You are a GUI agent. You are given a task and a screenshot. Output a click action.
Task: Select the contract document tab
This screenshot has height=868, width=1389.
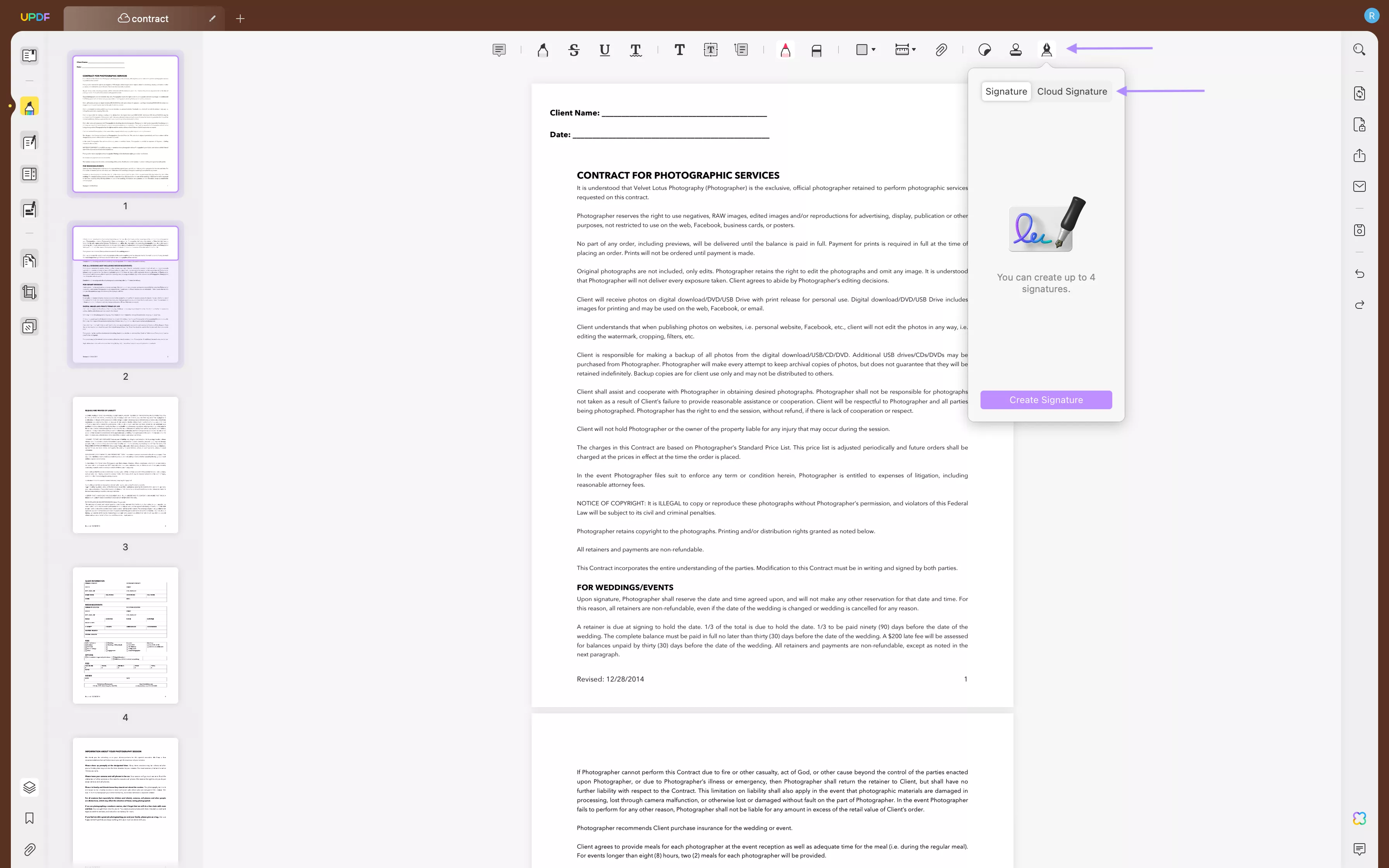[143, 18]
